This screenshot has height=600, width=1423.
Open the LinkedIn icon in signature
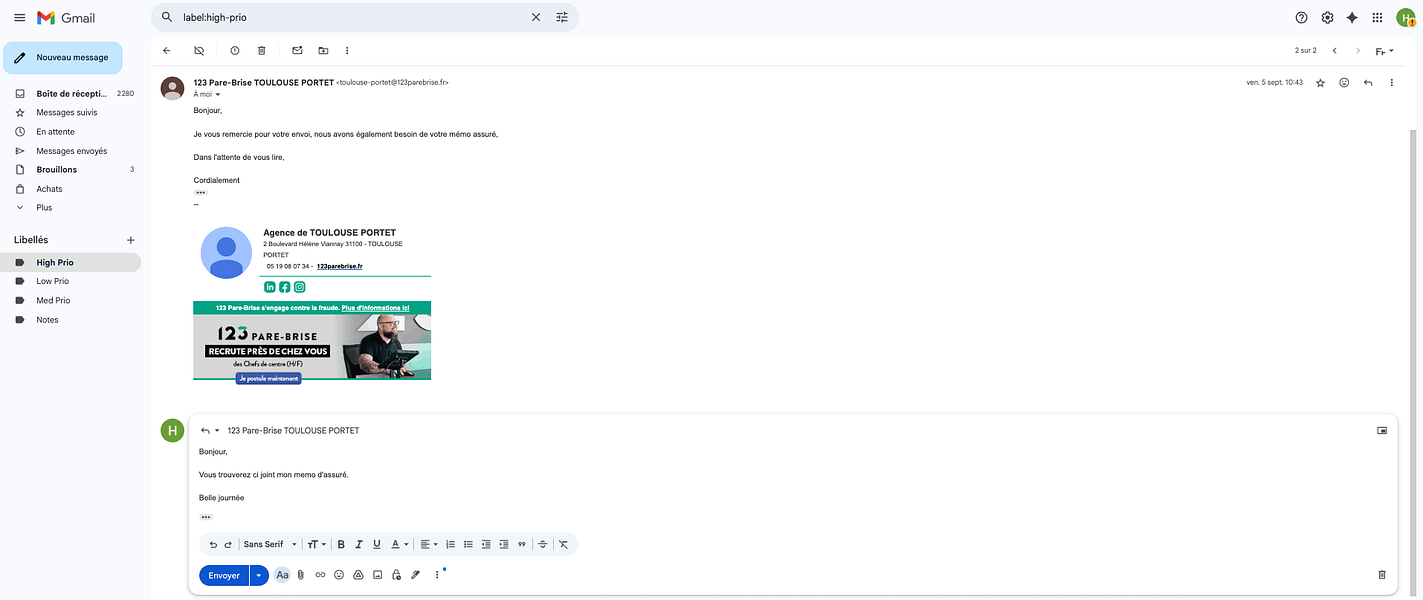pyautogui.click(x=270, y=287)
